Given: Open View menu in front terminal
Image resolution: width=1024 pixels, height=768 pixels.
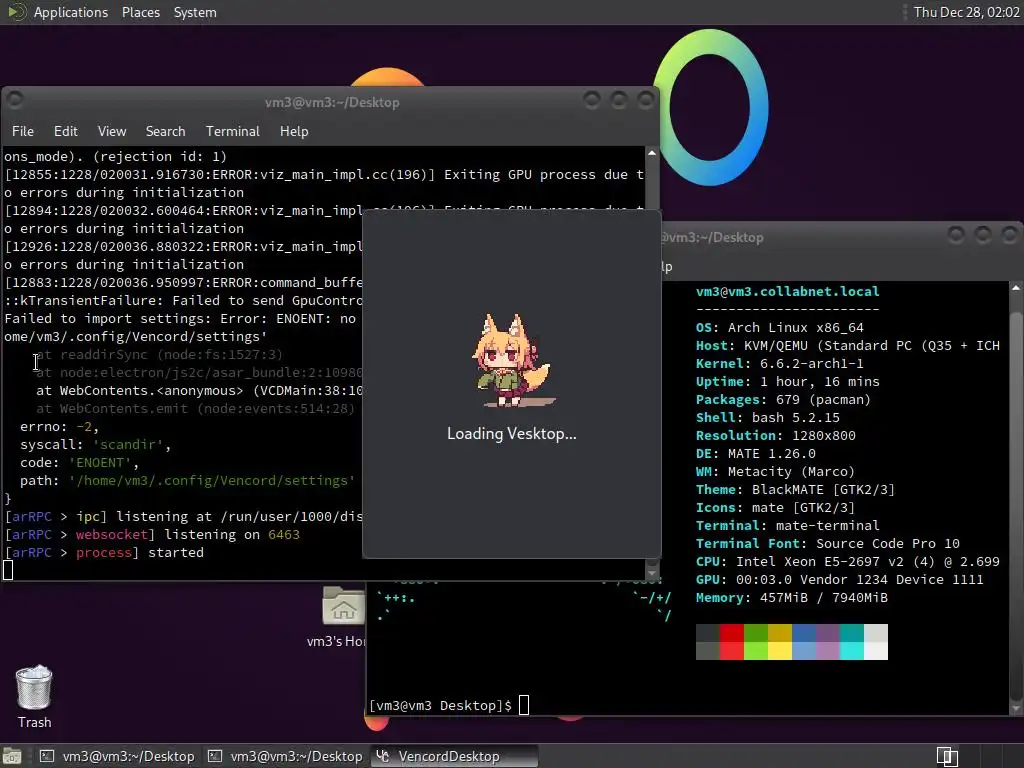Looking at the screenshot, I should point(112,131).
